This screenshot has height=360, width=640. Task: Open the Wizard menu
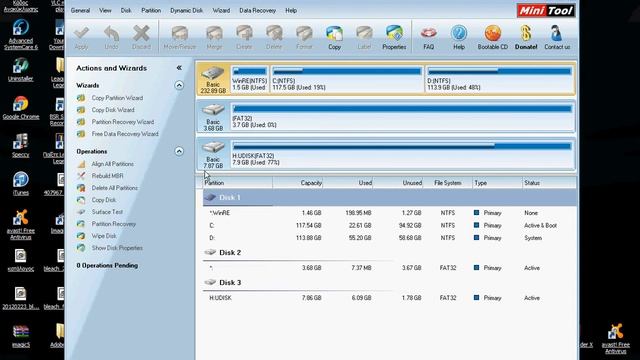[221, 11]
